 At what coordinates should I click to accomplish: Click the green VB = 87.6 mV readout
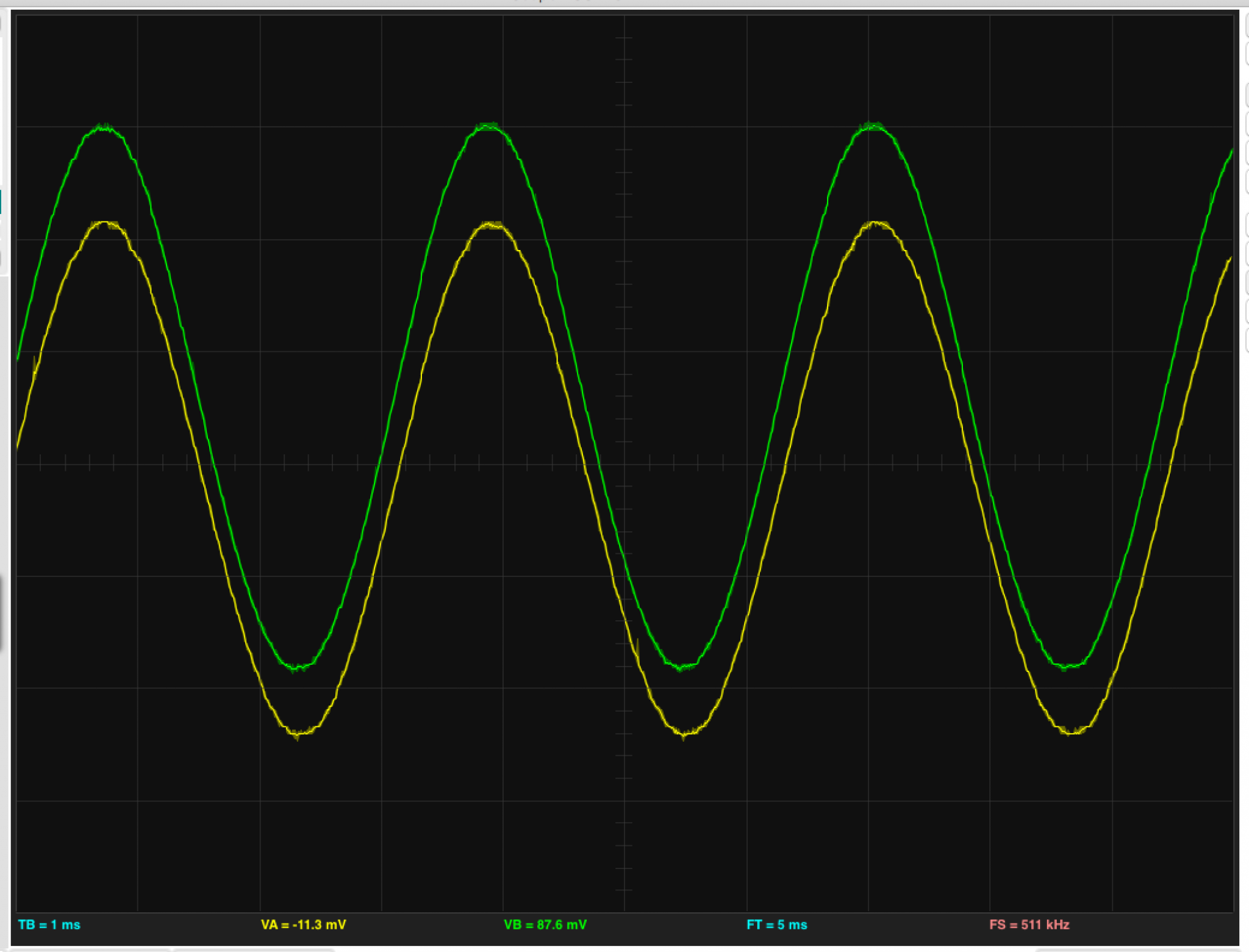pos(545,925)
